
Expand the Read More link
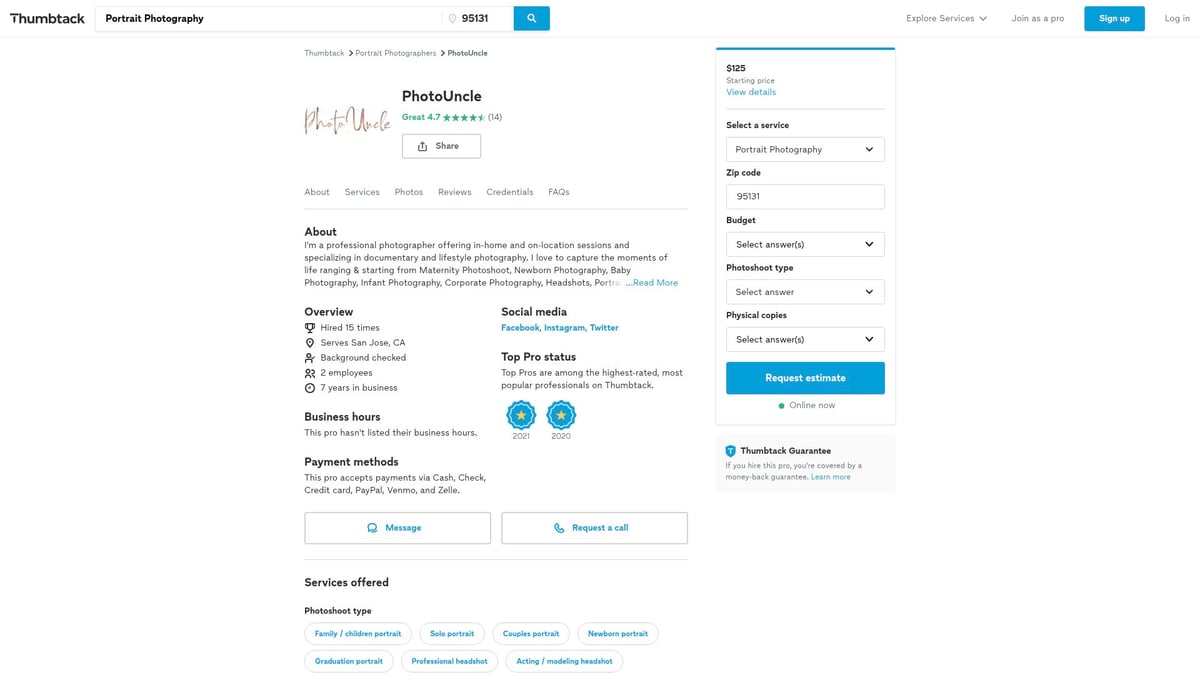click(x=655, y=283)
